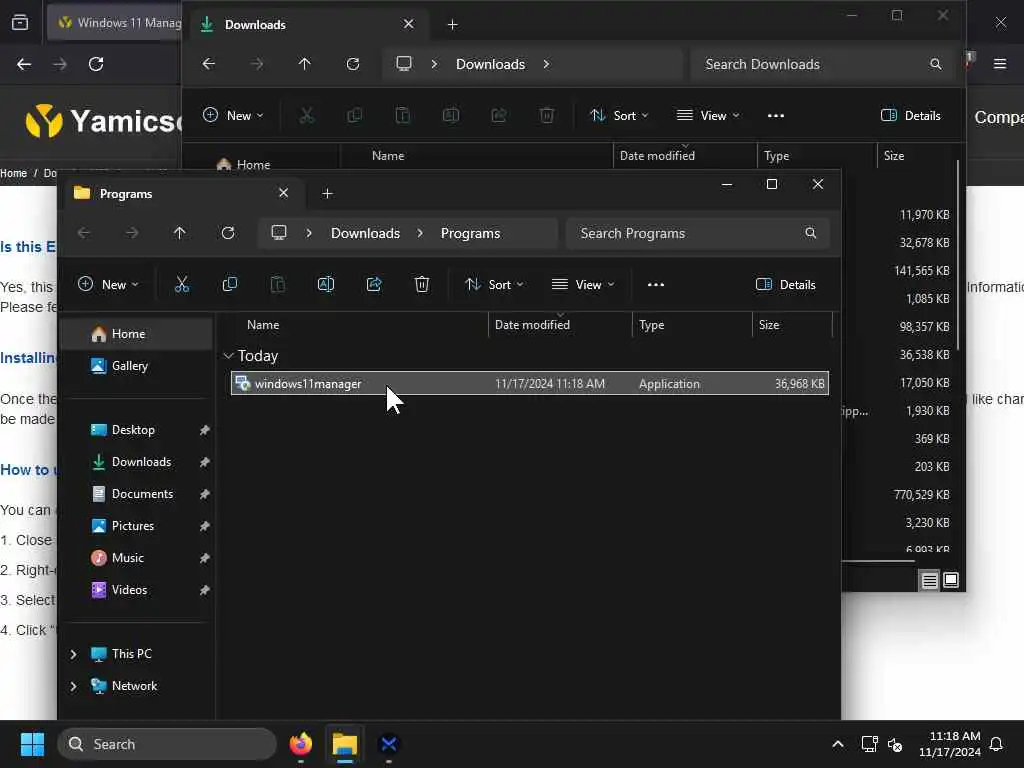Toggle Details pane in Downloads window

coord(910,116)
